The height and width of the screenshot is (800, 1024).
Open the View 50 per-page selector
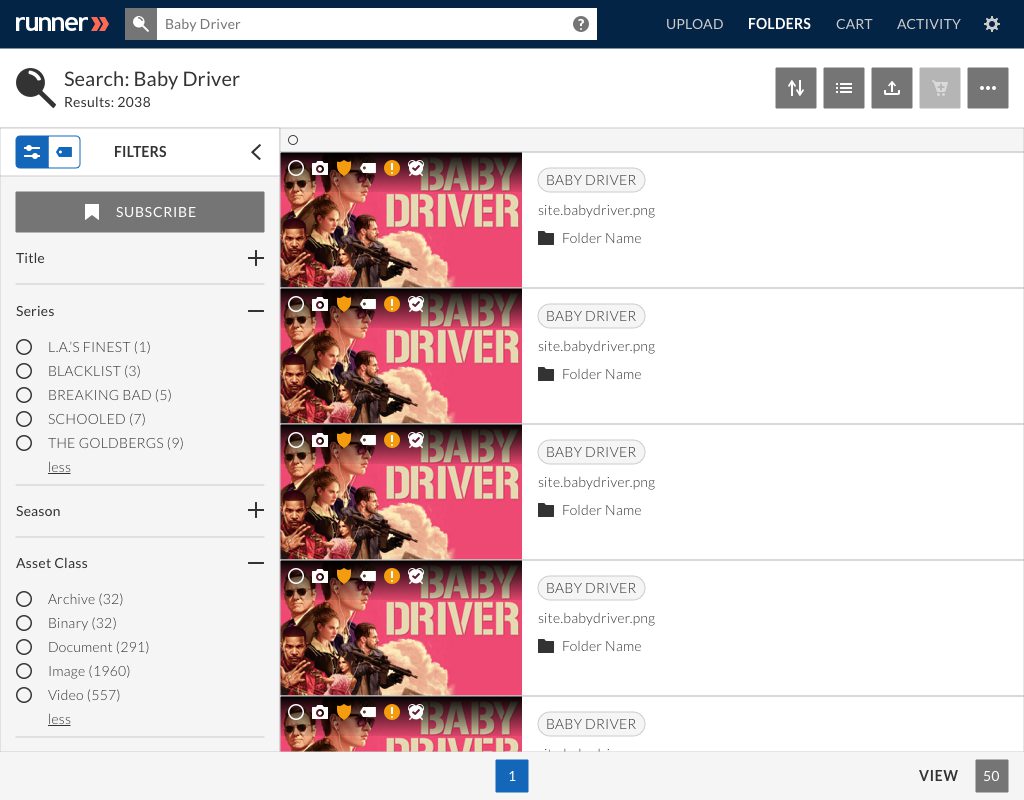[991, 776]
